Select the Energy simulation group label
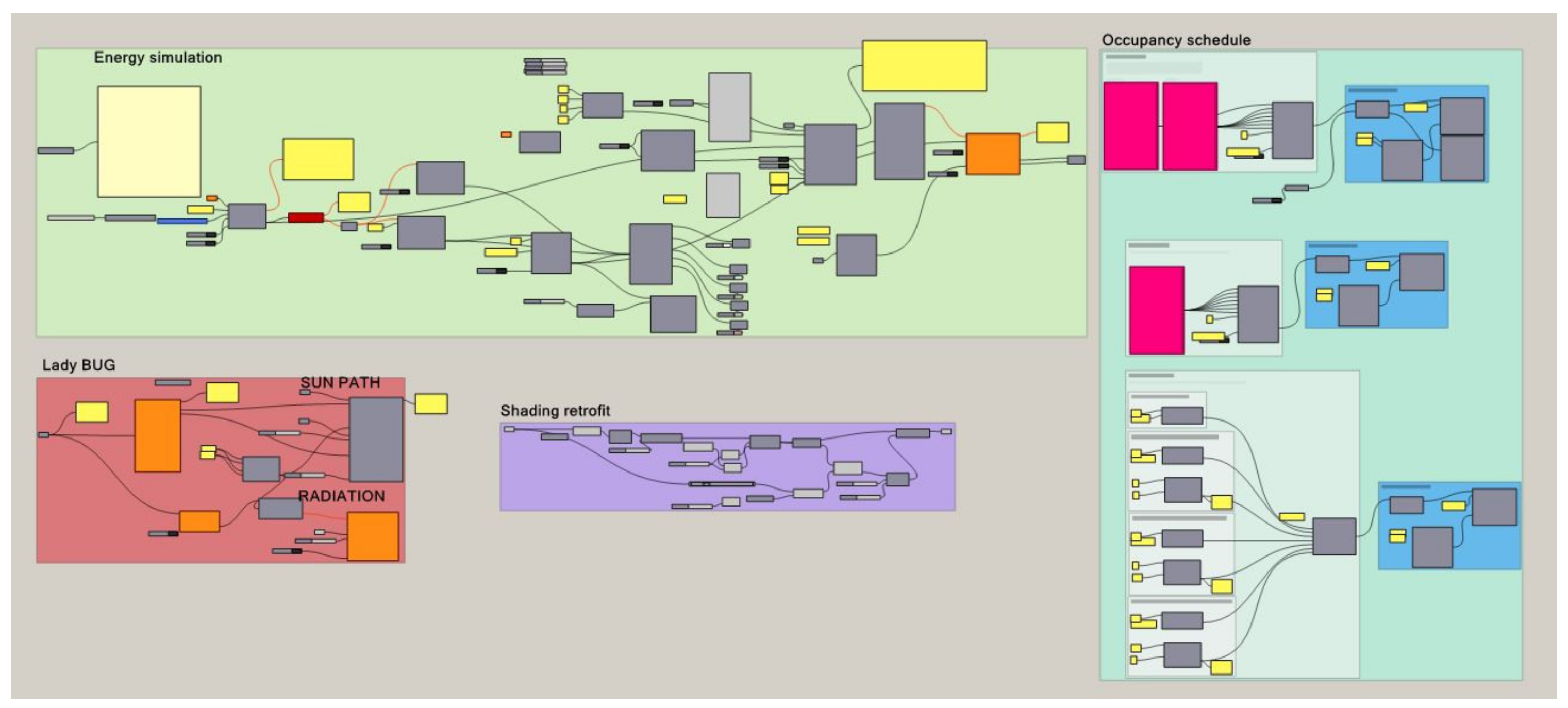Viewport: 1568px width, 708px height. point(158,58)
